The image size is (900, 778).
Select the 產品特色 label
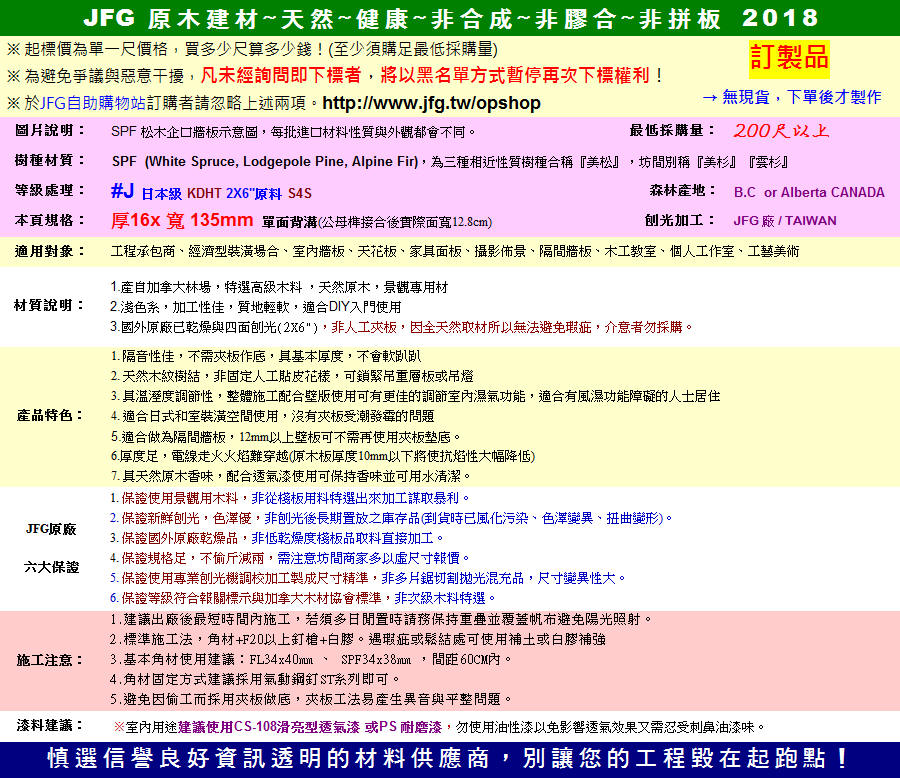click(50, 415)
